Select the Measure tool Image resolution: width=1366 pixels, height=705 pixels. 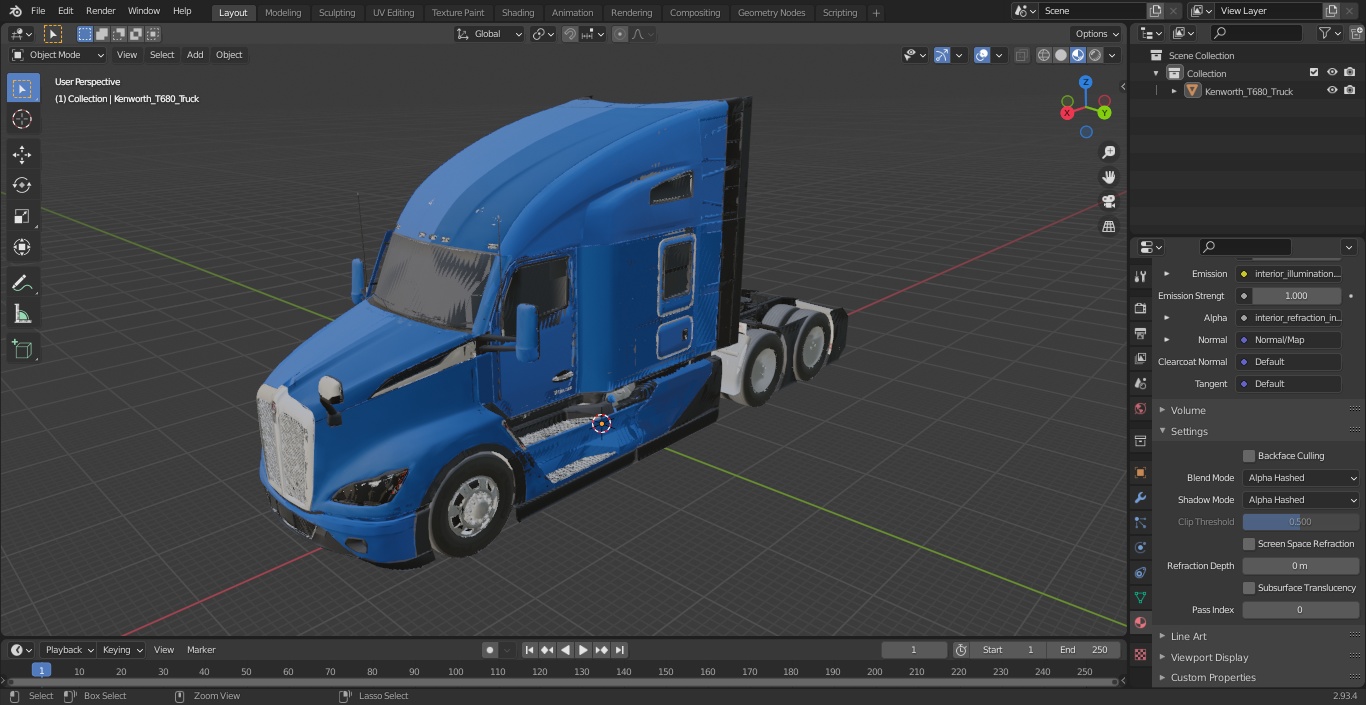22,315
